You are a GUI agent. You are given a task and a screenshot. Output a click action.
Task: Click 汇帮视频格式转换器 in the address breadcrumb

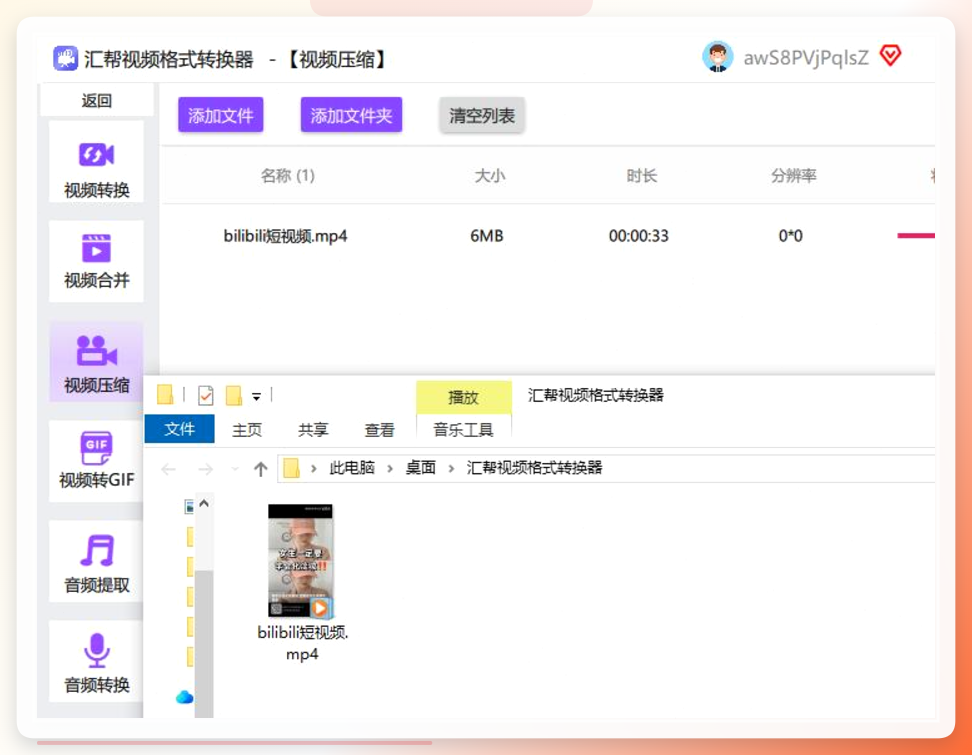click(x=534, y=467)
